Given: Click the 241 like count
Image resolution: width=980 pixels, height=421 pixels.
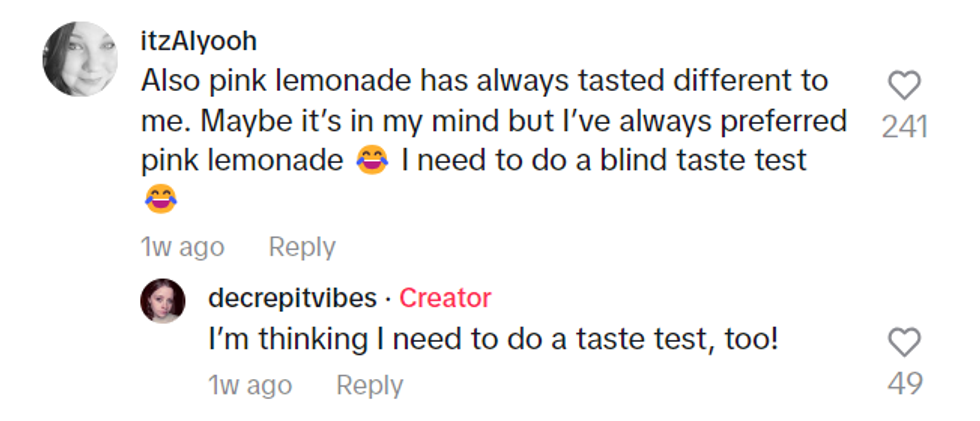Looking at the screenshot, I should [x=904, y=127].
